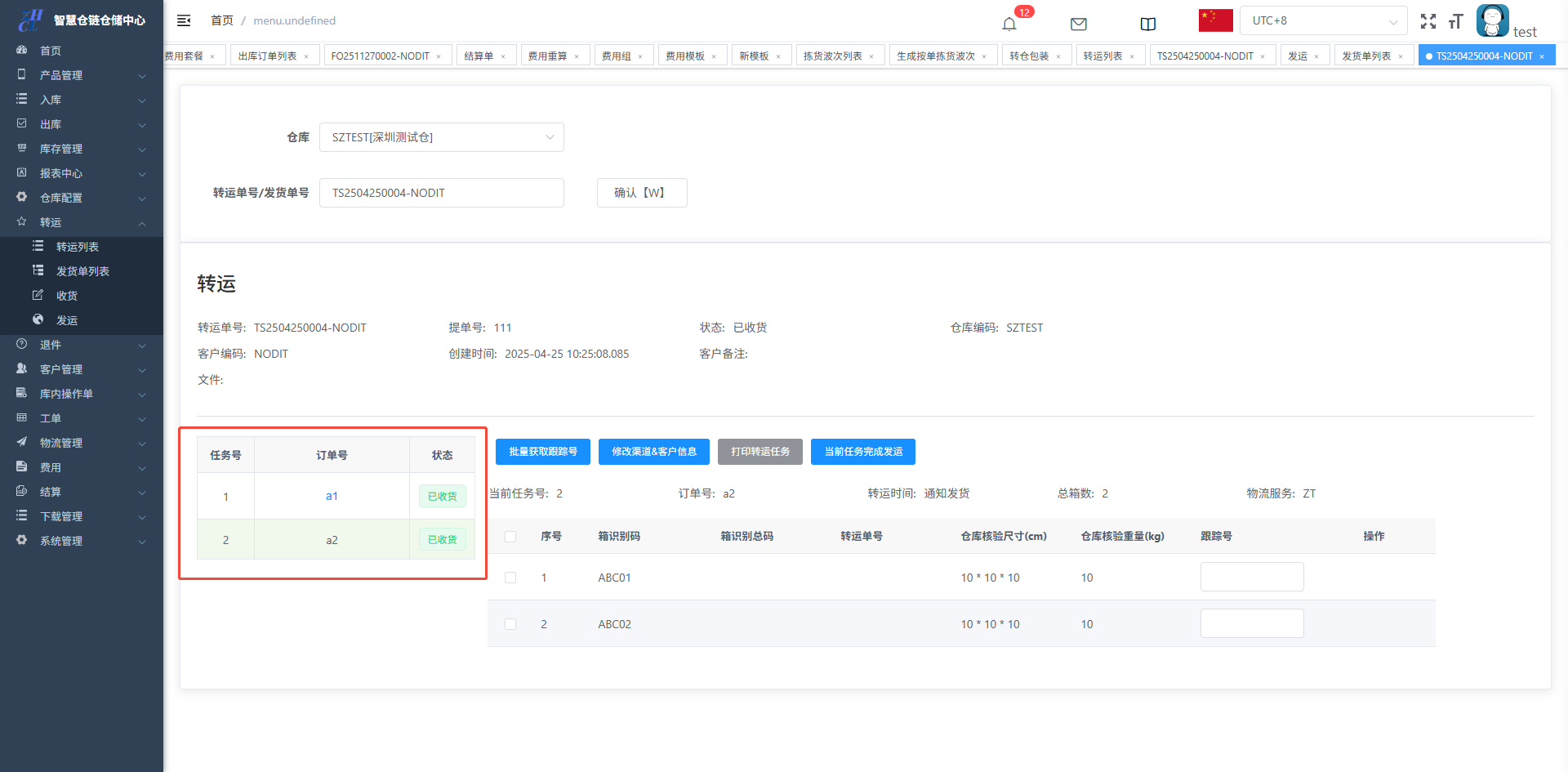Toggle fullscreen mode icon
Screen dimensions: 1568x772
tap(1428, 21)
